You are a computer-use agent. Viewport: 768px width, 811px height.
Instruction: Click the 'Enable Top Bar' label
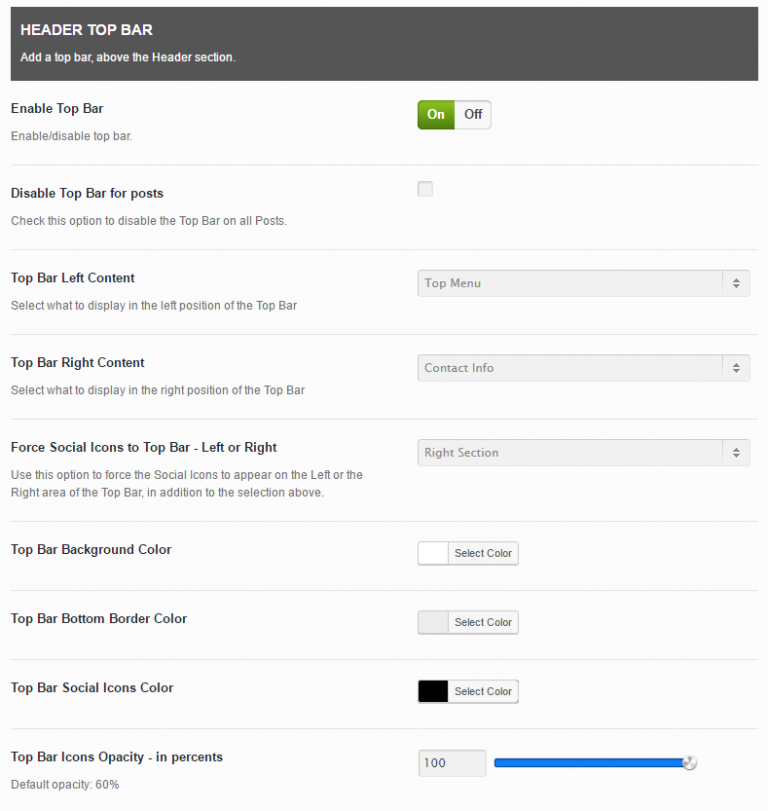click(x=57, y=109)
